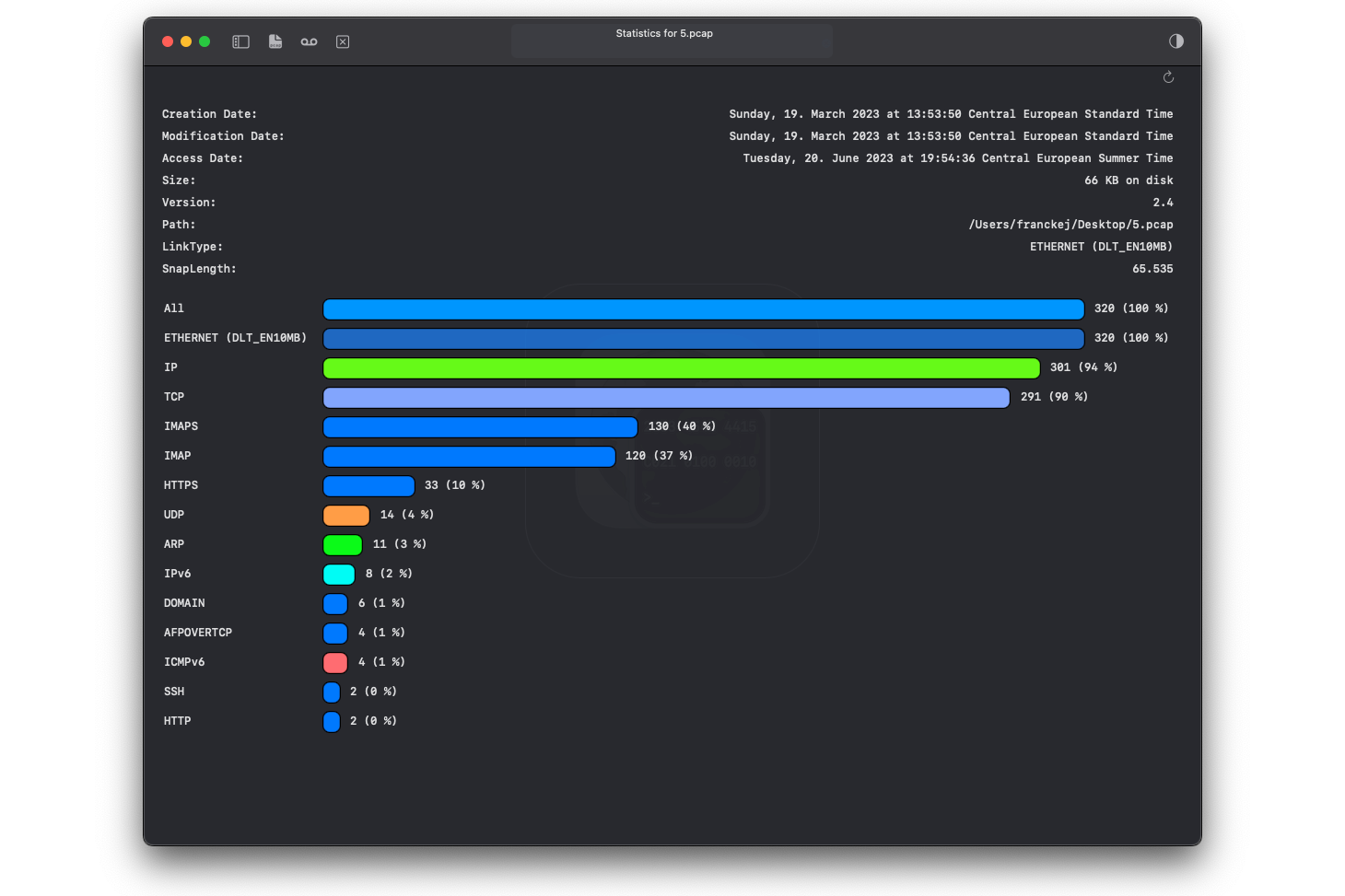Click the Access Date value
Image resolution: width=1345 pixels, height=896 pixels.
click(958, 158)
